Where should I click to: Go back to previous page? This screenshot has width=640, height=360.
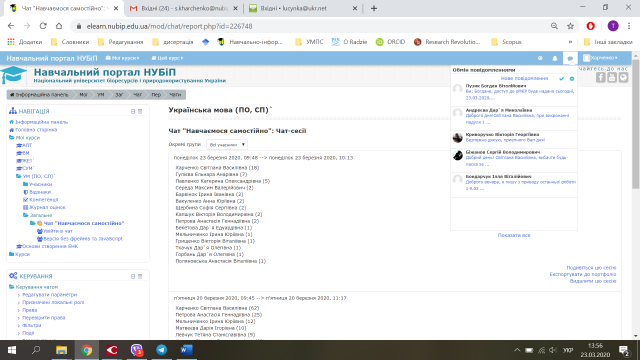pos(11,26)
